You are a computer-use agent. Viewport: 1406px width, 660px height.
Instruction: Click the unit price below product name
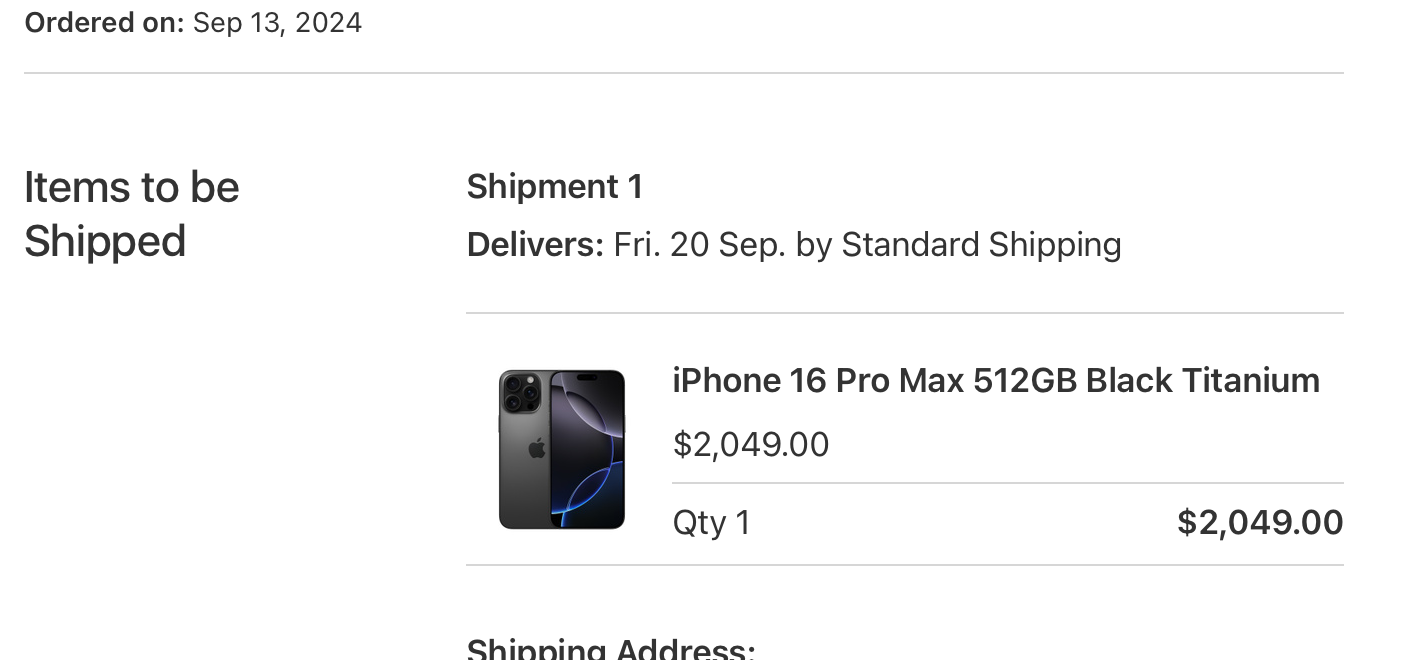(750, 445)
